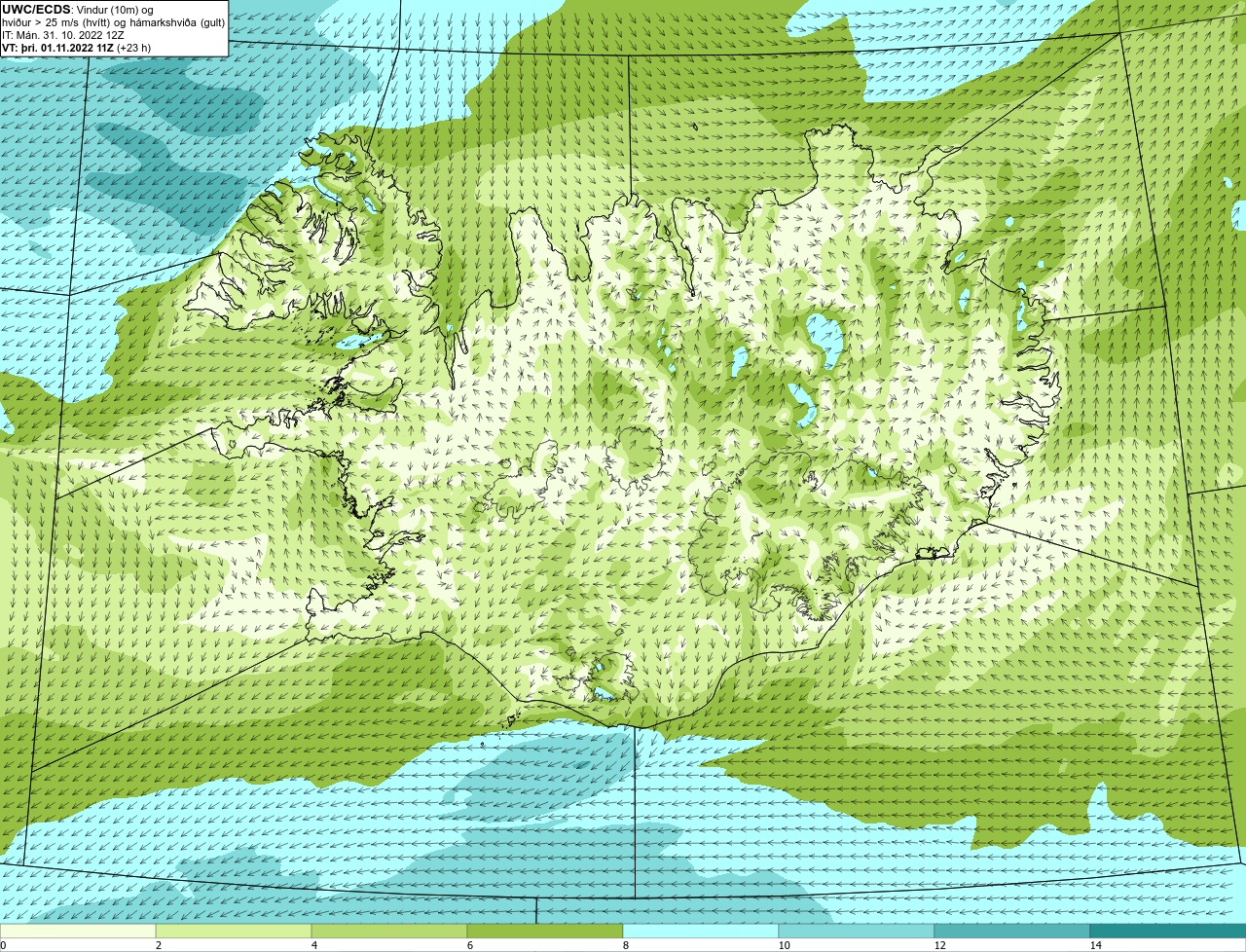Click the "VT: þri. 01.11.2022 11Z (+23 h)" line
This screenshot has height=952, width=1246.
[x=76, y=48]
